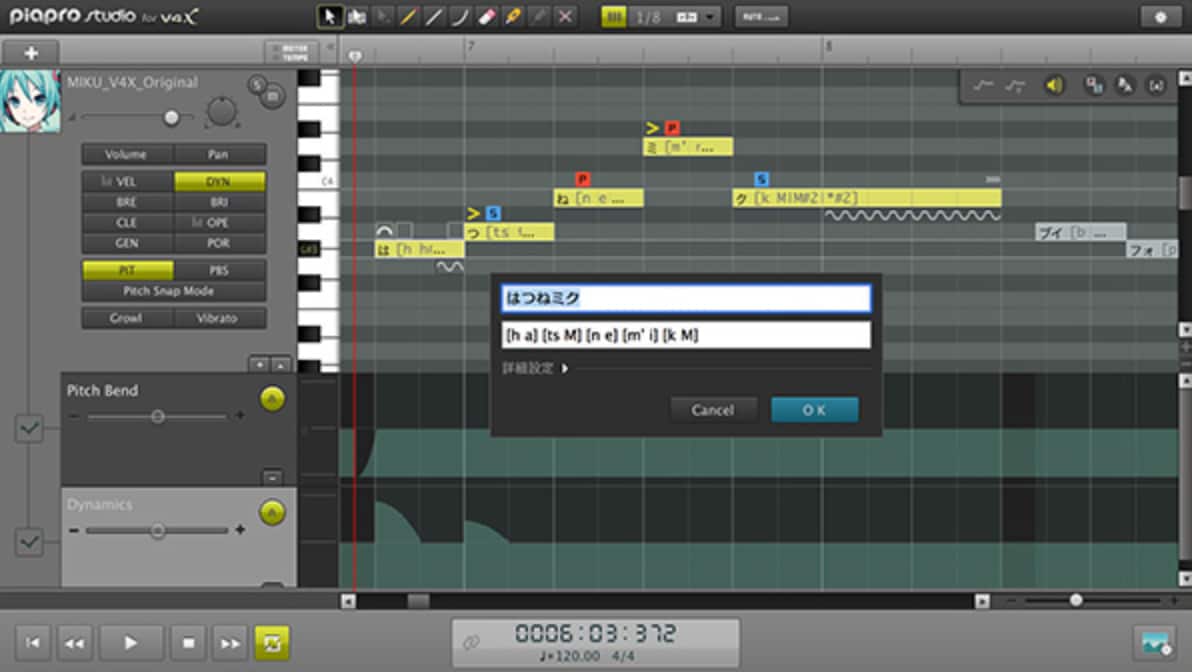Cancel the lyrics dialog
Image resolution: width=1192 pixels, height=672 pixels.
click(713, 410)
